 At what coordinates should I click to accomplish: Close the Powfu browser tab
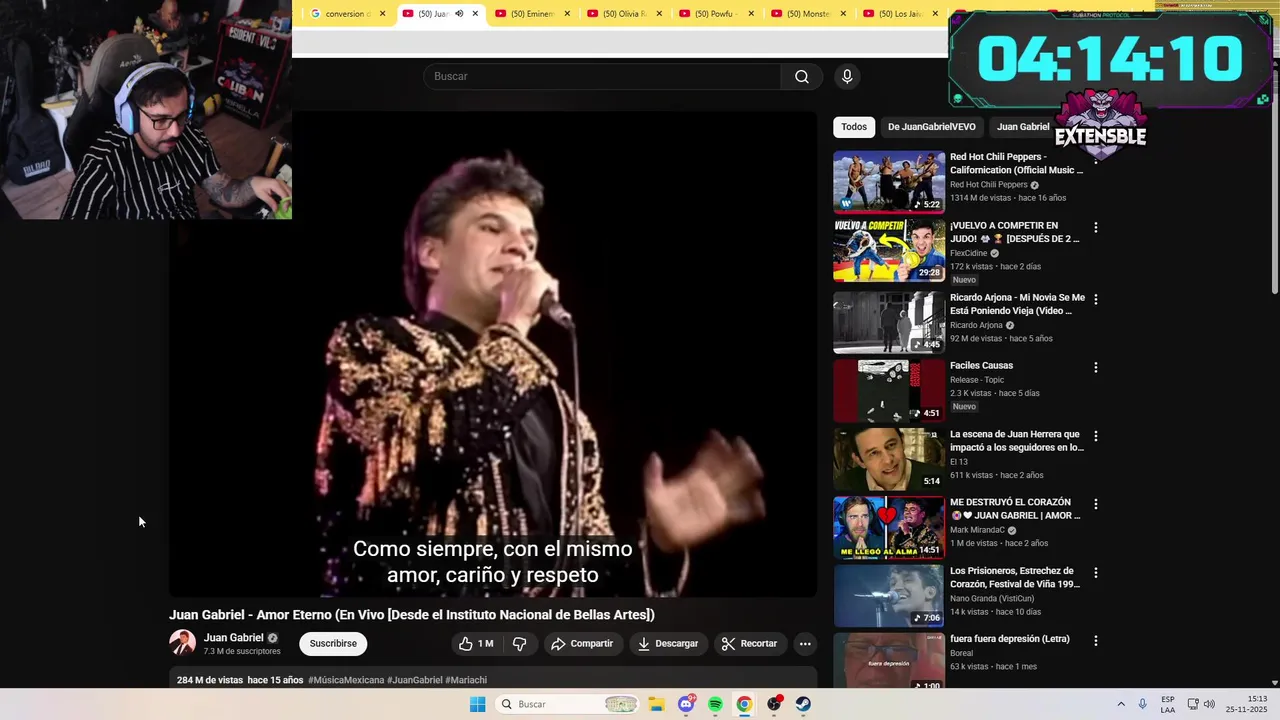pyautogui.click(x=751, y=14)
